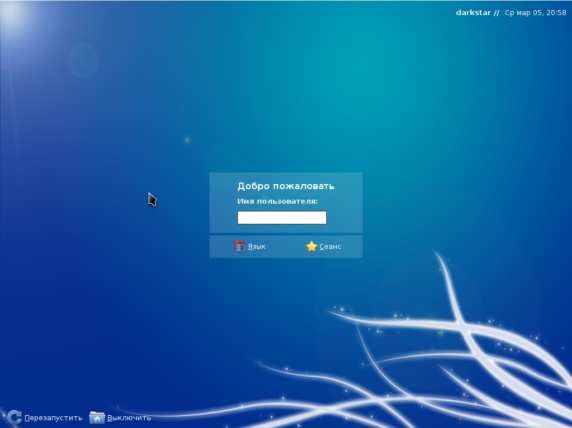Click the home folder icon beside Выключить
The height and width of the screenshot is (428, 572).
(x=97, y=417)
